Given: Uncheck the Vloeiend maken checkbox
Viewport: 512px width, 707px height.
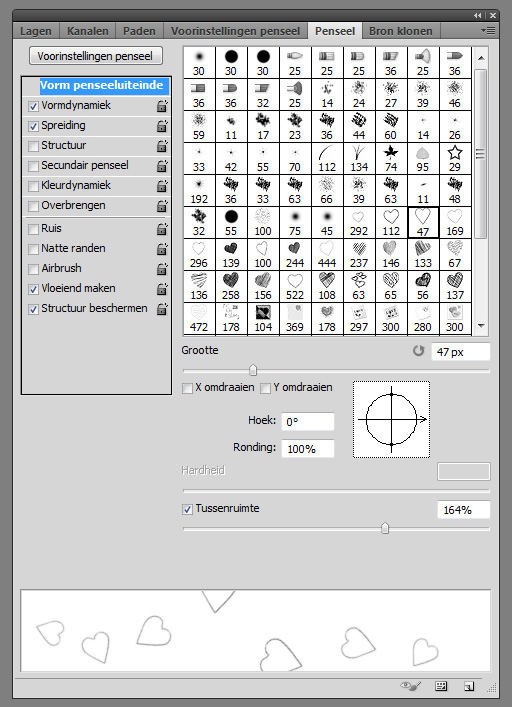Looking at the screenshot, I should [33, 289].
